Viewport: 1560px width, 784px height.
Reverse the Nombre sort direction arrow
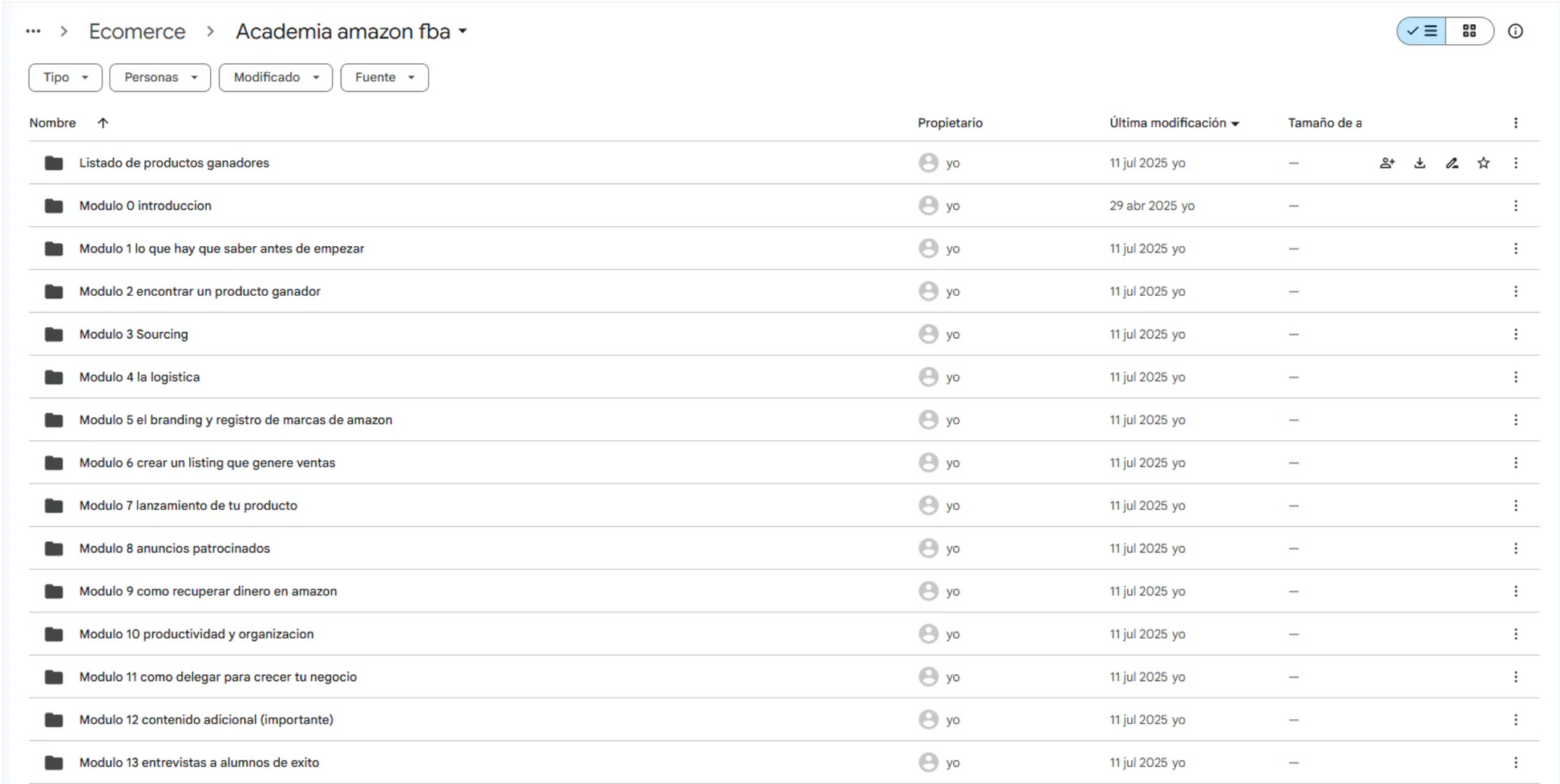pyautogui.click(x=103, y=123)
